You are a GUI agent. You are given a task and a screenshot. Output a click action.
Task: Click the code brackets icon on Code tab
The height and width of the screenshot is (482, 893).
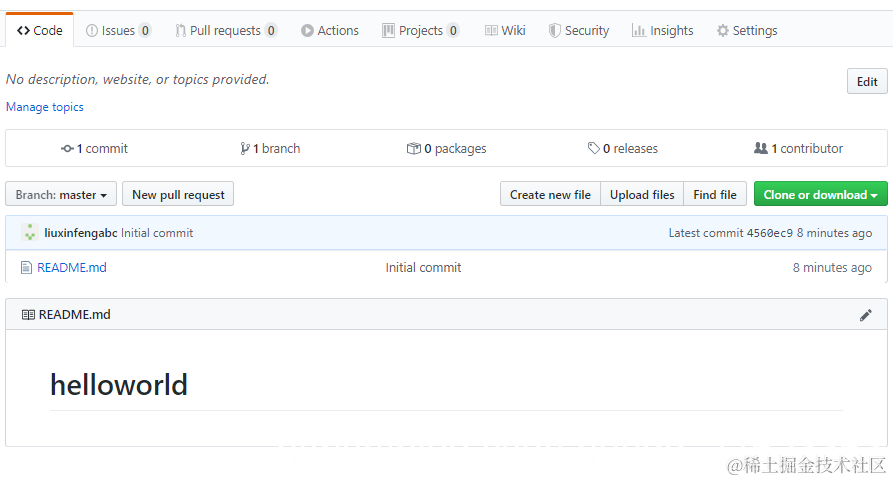coord(23,30)
